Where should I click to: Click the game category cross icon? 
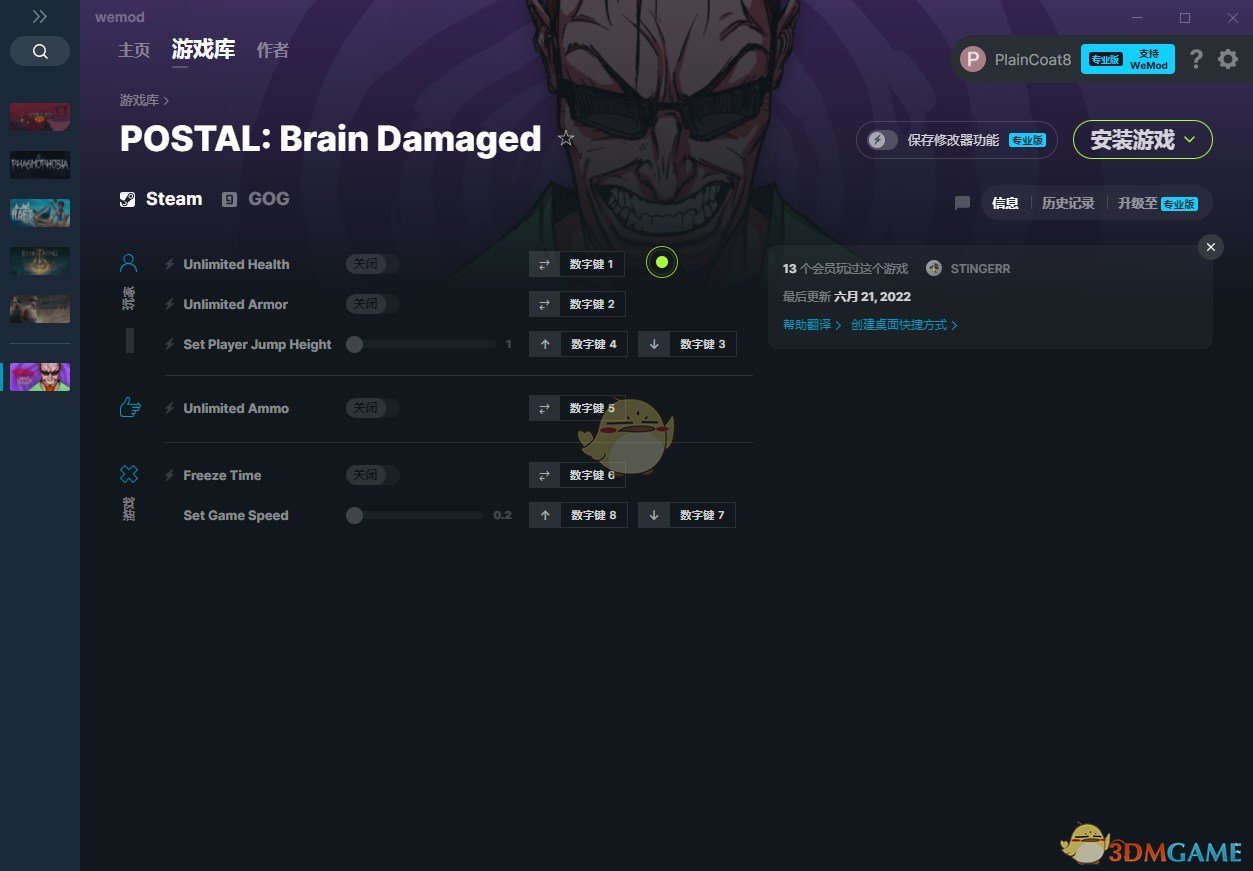pyautogui.click(x=129, y=474)
